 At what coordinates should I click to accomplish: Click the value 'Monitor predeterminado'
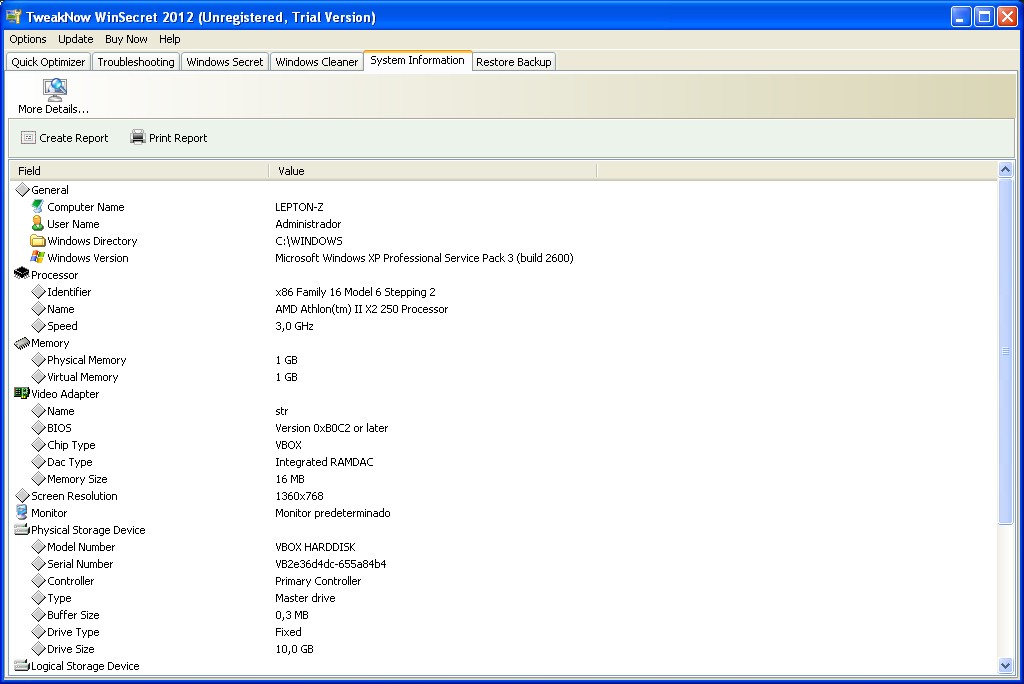(x=332, y=513)
